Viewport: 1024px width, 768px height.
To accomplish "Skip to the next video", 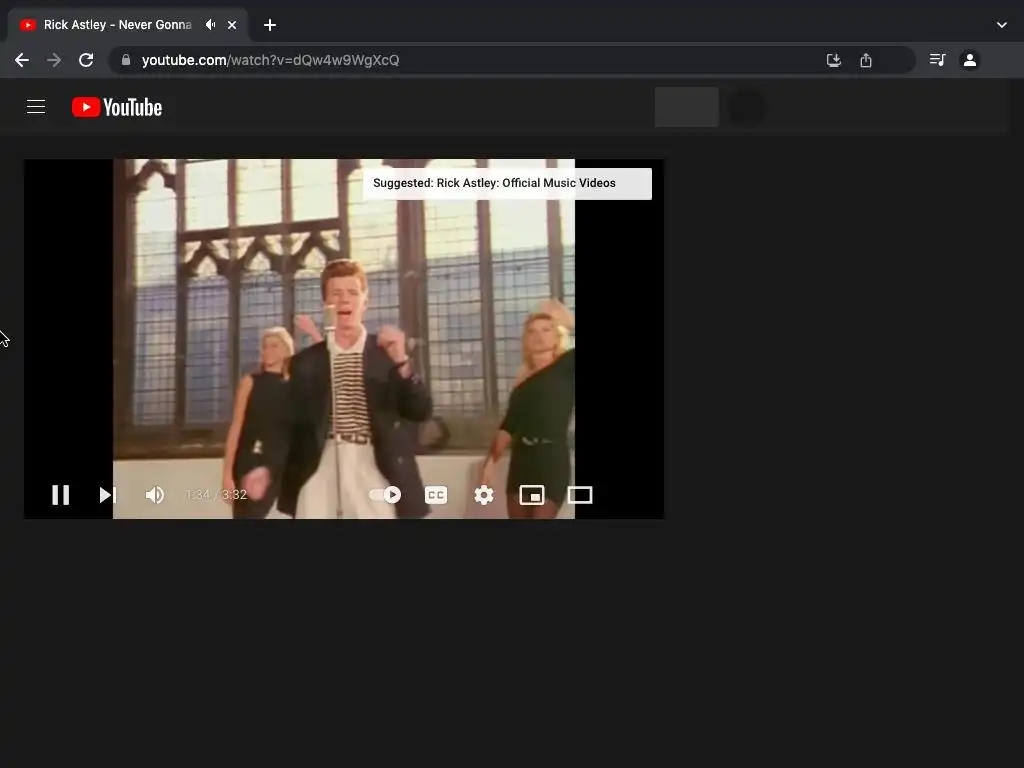I will tap(108, 495).
